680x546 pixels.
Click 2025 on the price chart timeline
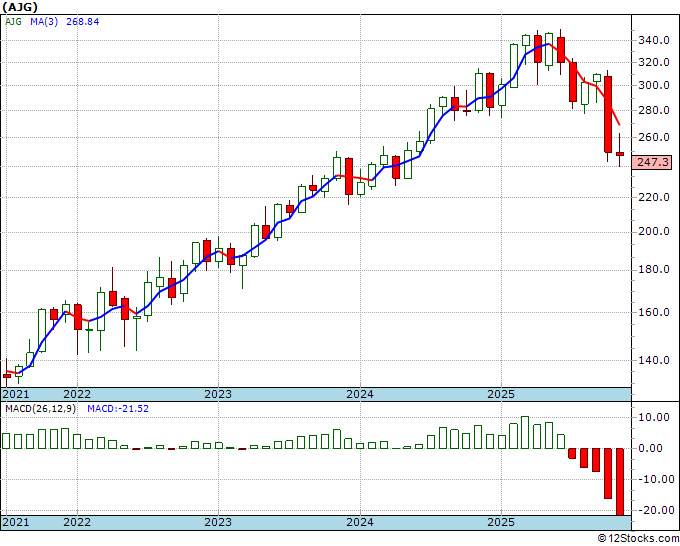501,394
